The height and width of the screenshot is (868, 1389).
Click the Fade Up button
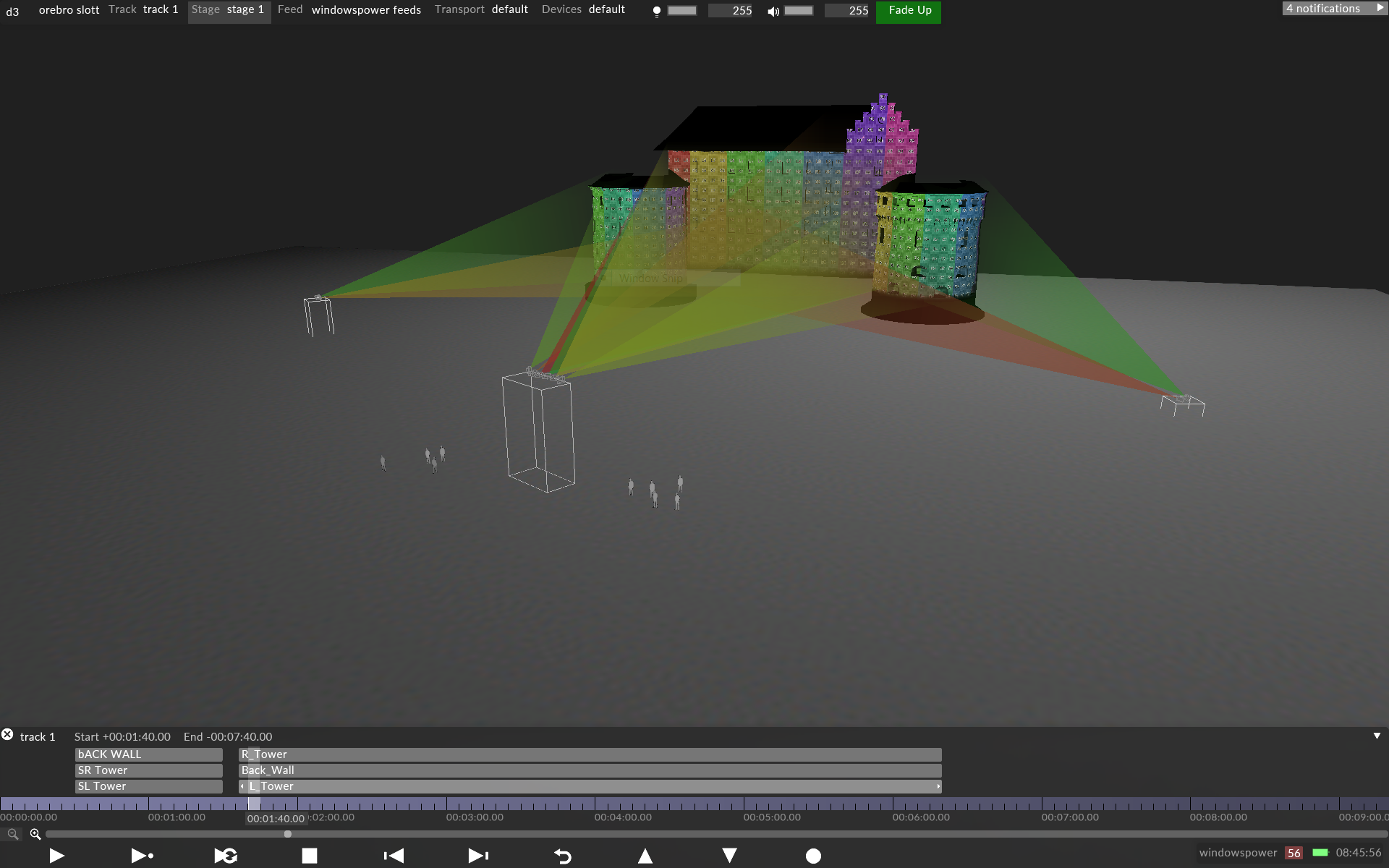909,11
